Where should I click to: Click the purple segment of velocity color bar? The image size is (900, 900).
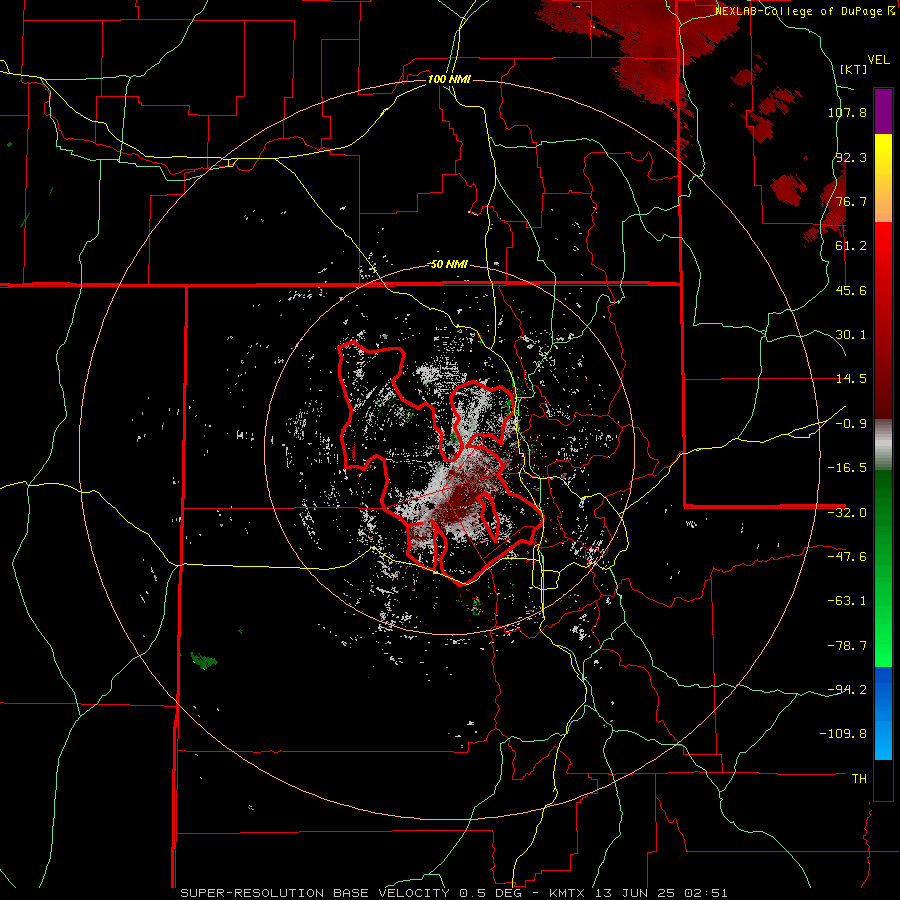pyautogui.click(x=883, y=111)
